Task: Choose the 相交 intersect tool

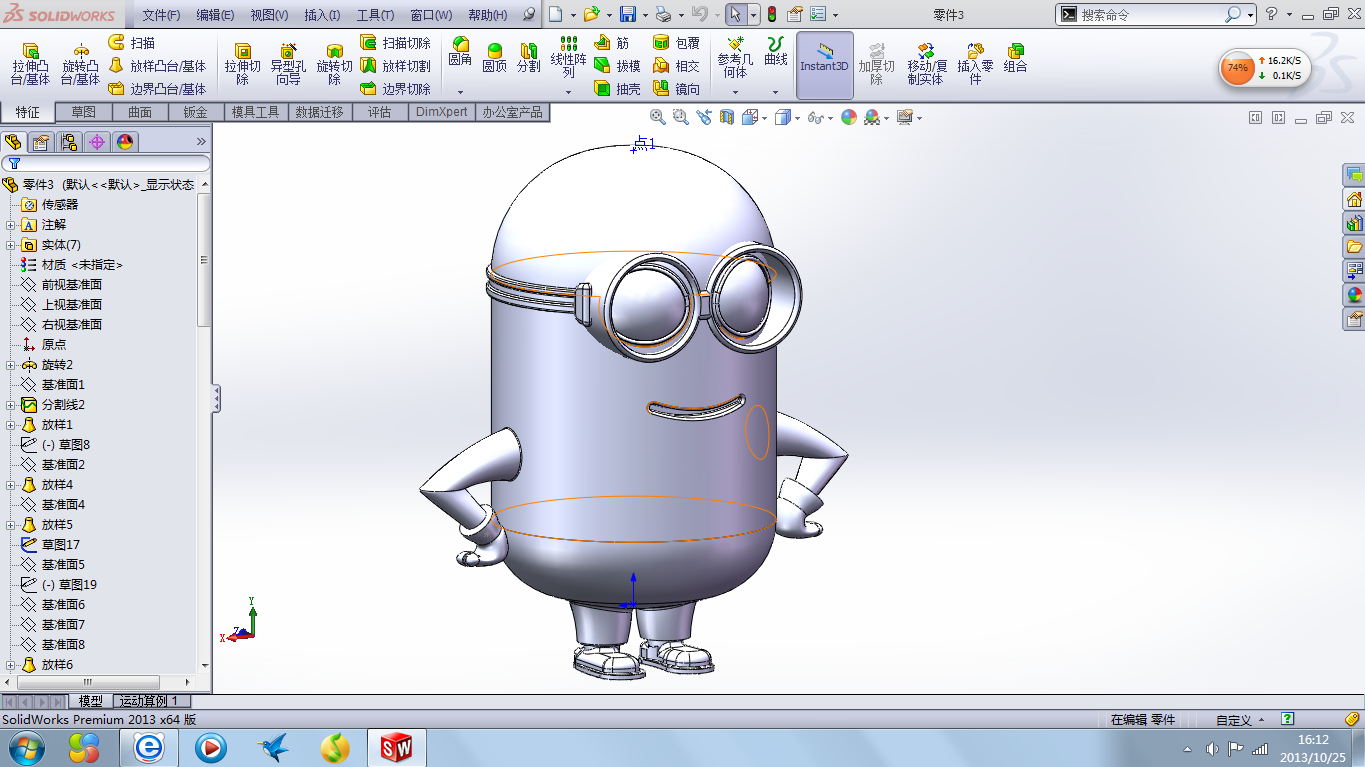Action: [676, 66]
